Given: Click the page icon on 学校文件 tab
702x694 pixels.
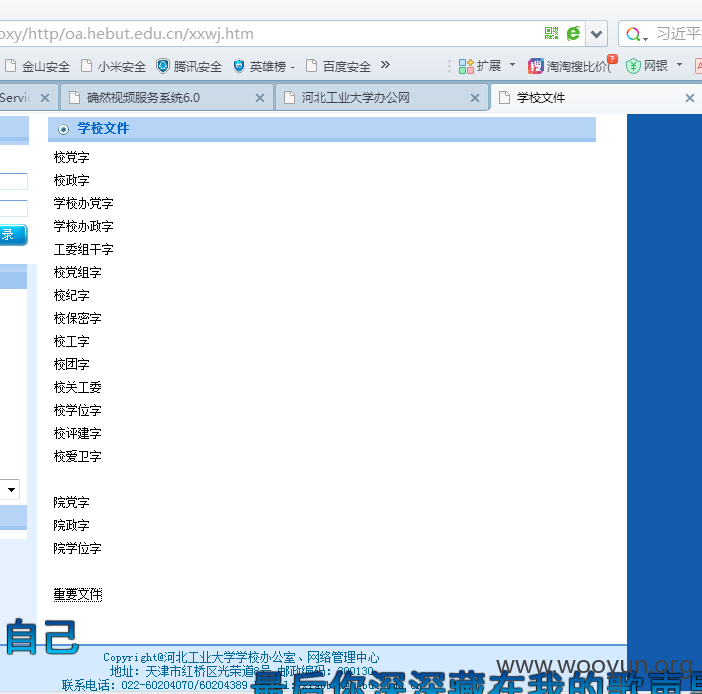Looking at the screenshot, I should 504,97.
